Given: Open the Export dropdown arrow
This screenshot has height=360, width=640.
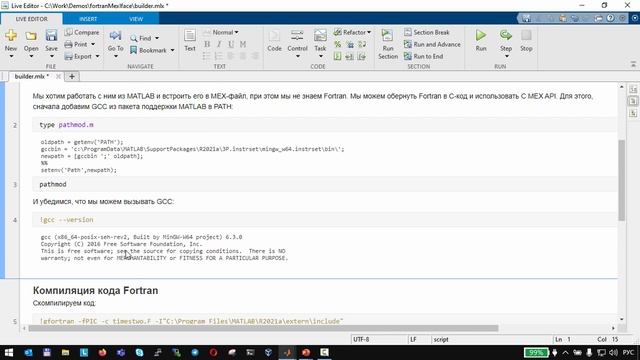Looking at the screenshot, I should pos(97,56).
